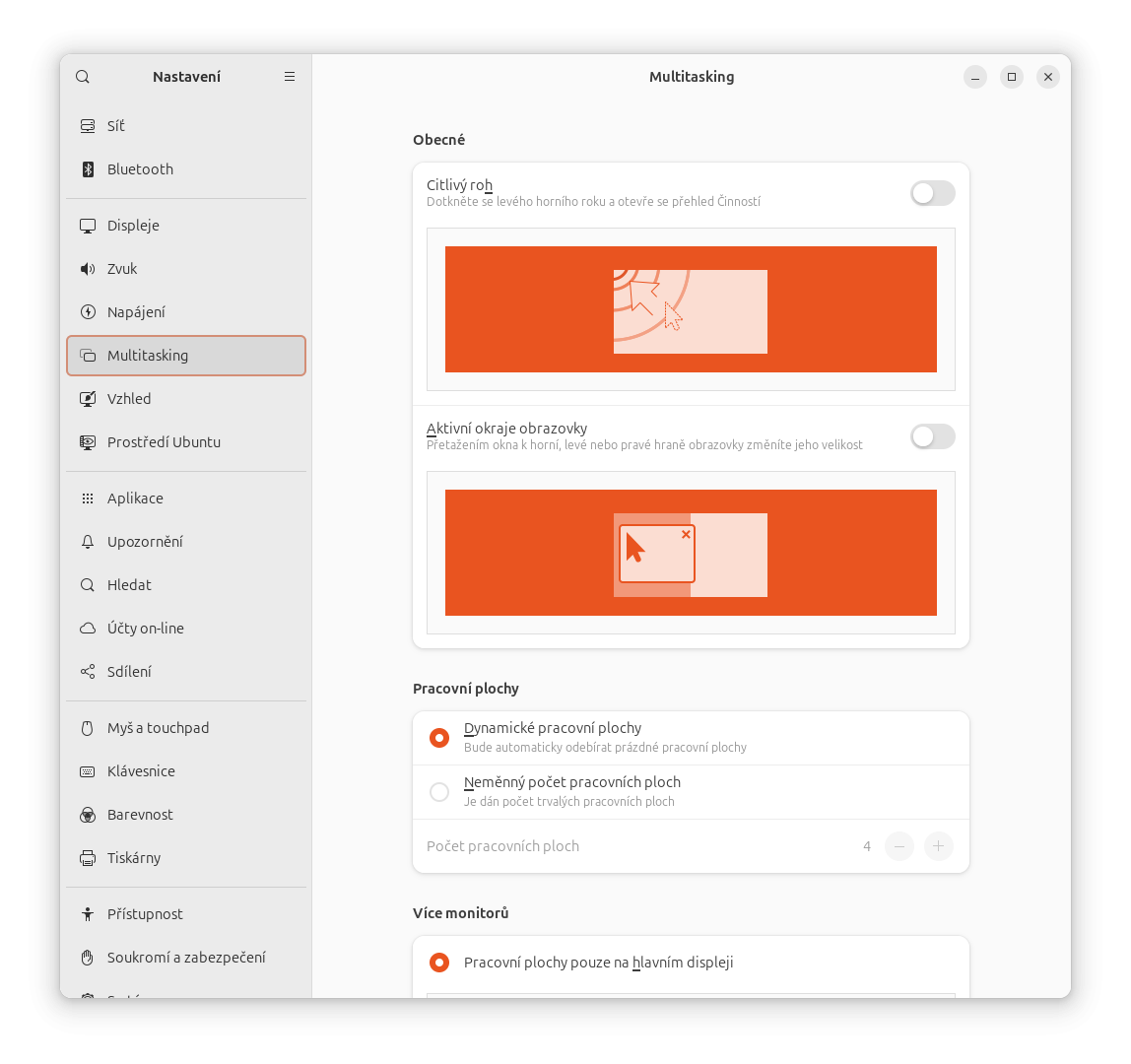The image size is (1131, 1064).
Task: Toggle Aktivní okraje obrazovky switch
Action: (x=933, y=436)
